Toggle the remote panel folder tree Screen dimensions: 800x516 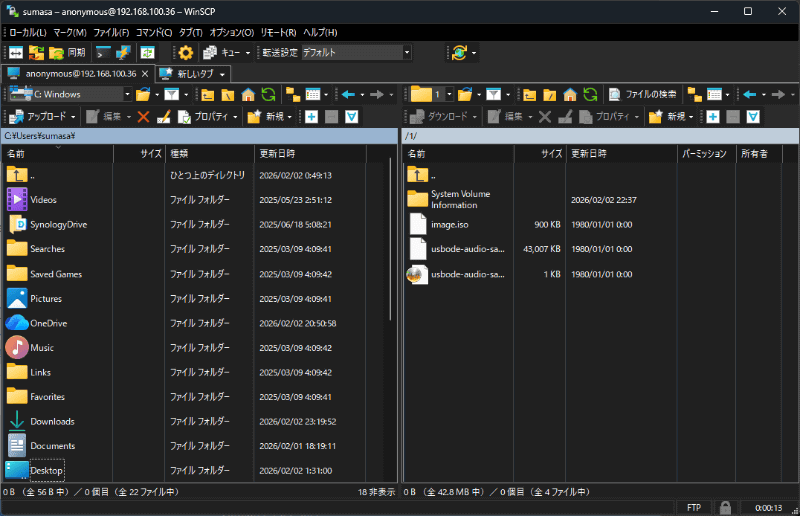(x=694, y=94)
